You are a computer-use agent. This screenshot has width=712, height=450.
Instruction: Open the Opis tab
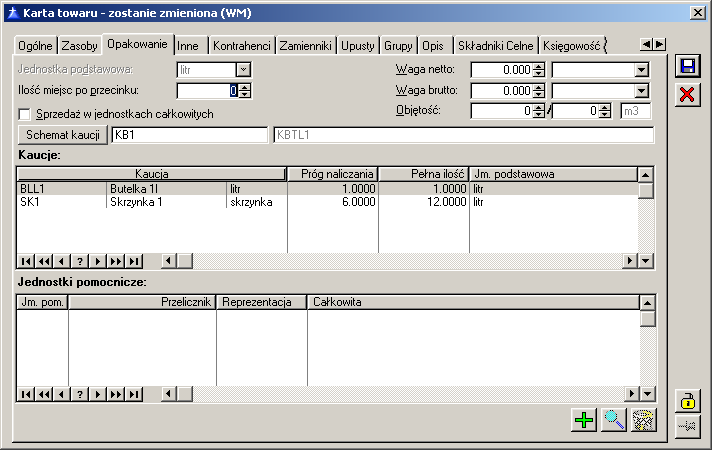pos(433,46)
